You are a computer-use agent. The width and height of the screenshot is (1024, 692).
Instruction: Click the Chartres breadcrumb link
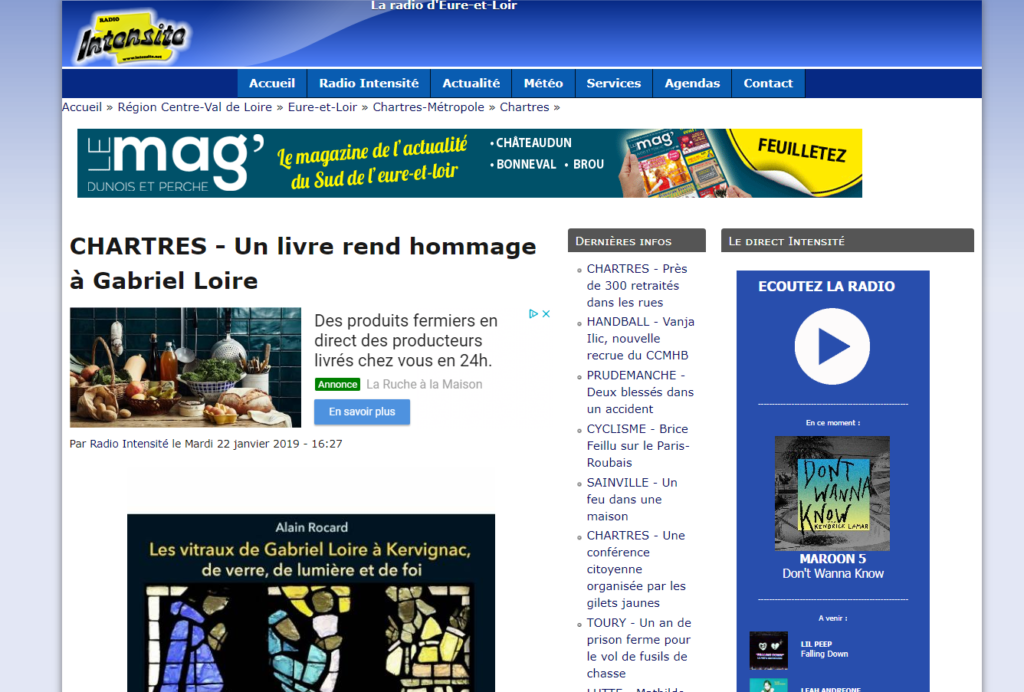pyautogui.click(x=524, y=107)
